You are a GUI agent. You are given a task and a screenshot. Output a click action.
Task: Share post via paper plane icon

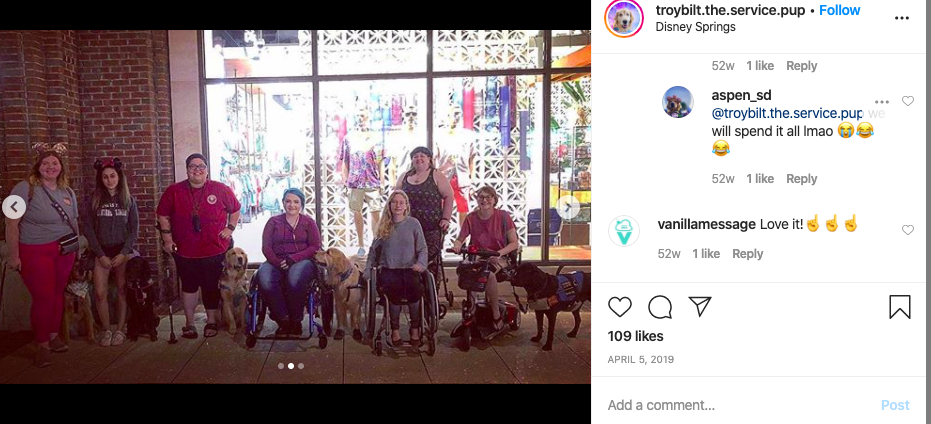700,306
